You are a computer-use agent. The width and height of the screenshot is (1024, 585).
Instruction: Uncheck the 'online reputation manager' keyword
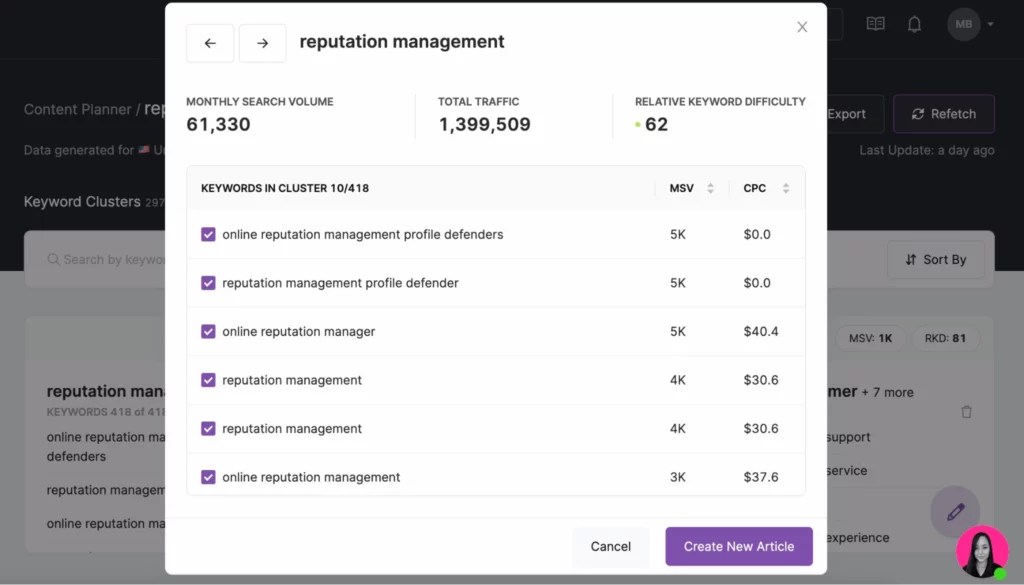(x=208, y=331)
